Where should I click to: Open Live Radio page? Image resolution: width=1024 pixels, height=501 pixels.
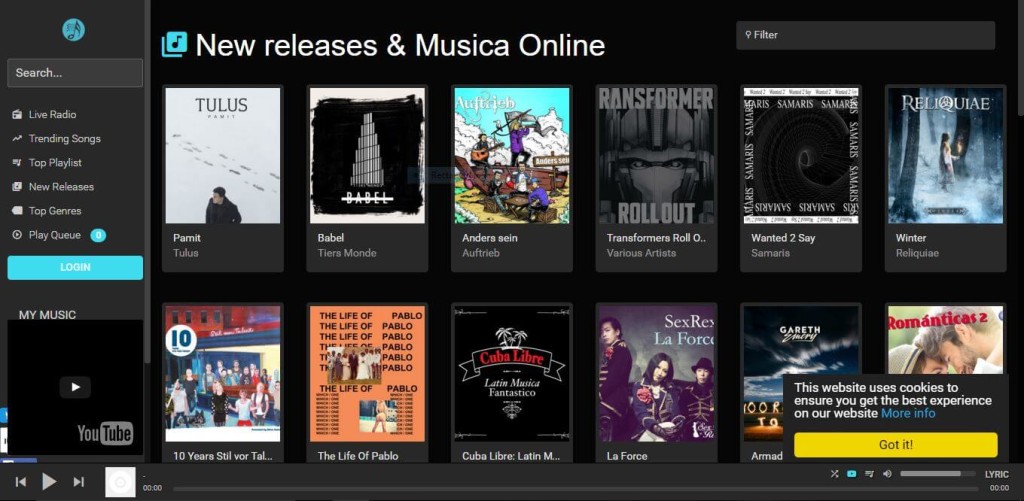coord(52,114)
